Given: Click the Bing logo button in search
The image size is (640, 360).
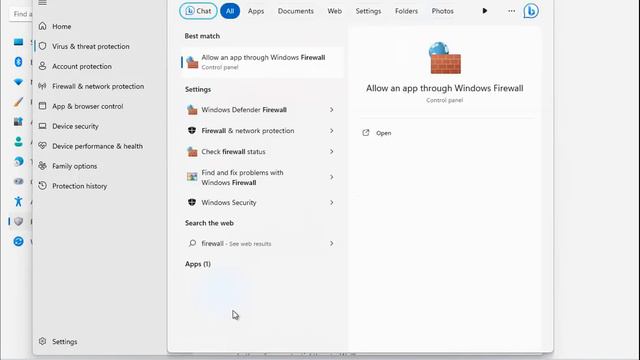Looking at the screenshot, I should click(531, 11).
